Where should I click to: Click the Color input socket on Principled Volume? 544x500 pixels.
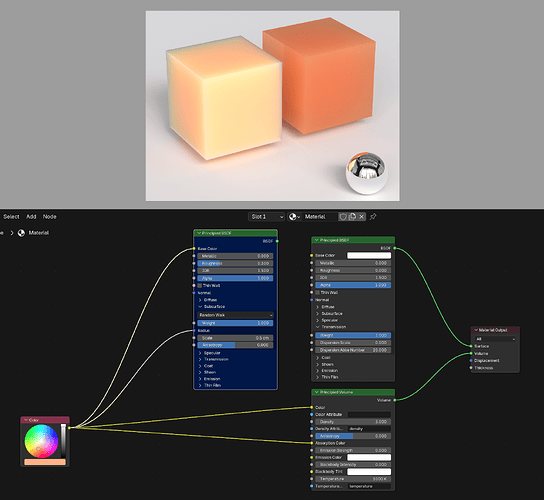click(x=312, y=407)
